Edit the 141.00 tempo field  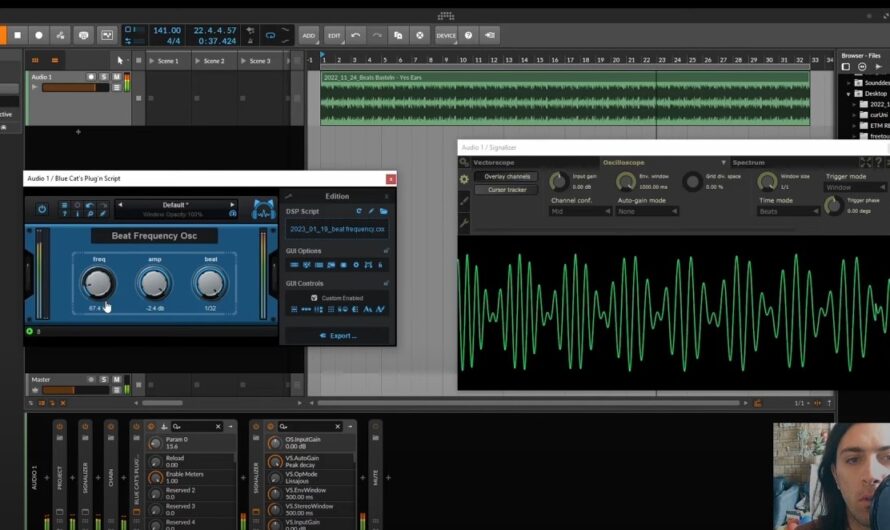(x=167, y=31)
